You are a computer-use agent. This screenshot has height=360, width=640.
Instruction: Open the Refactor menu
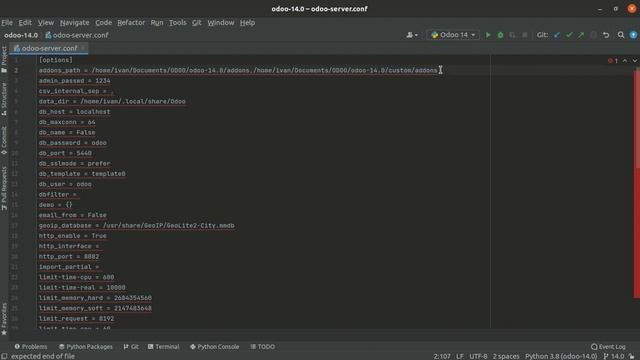(131, 22)
